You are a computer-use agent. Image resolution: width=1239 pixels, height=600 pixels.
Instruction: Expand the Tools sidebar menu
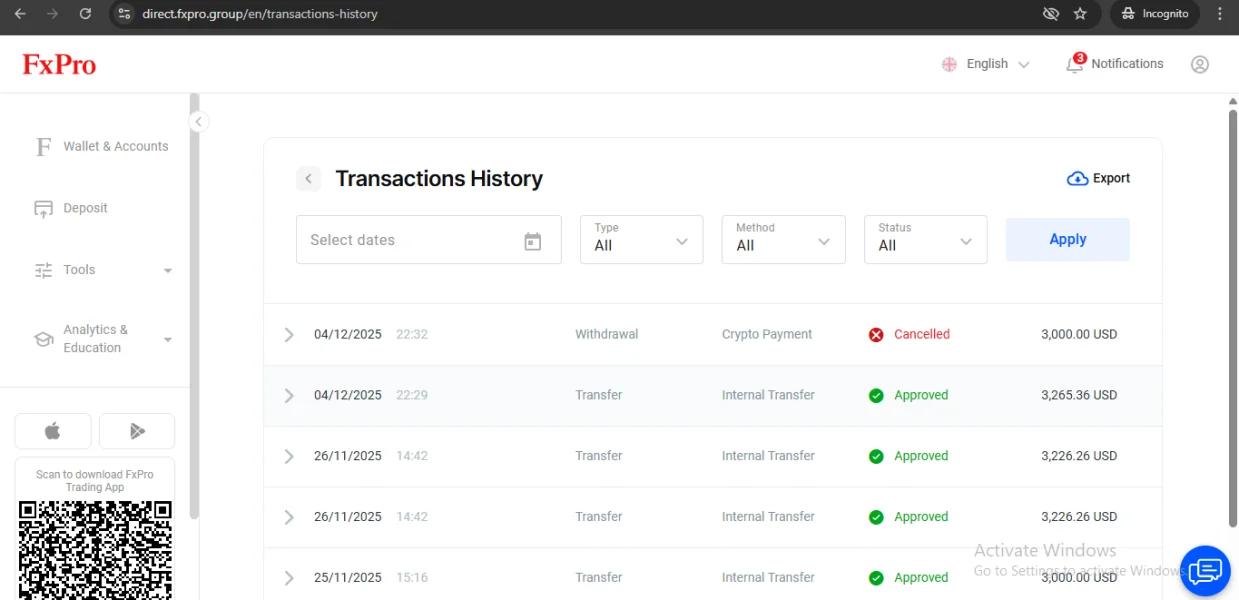click(103, 270)
